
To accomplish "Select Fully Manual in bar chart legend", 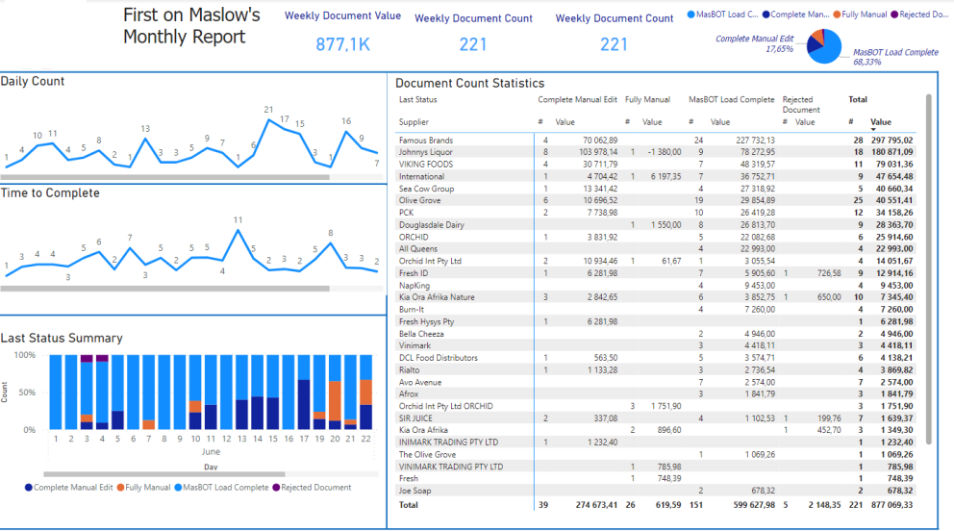I will coord(122,488).
